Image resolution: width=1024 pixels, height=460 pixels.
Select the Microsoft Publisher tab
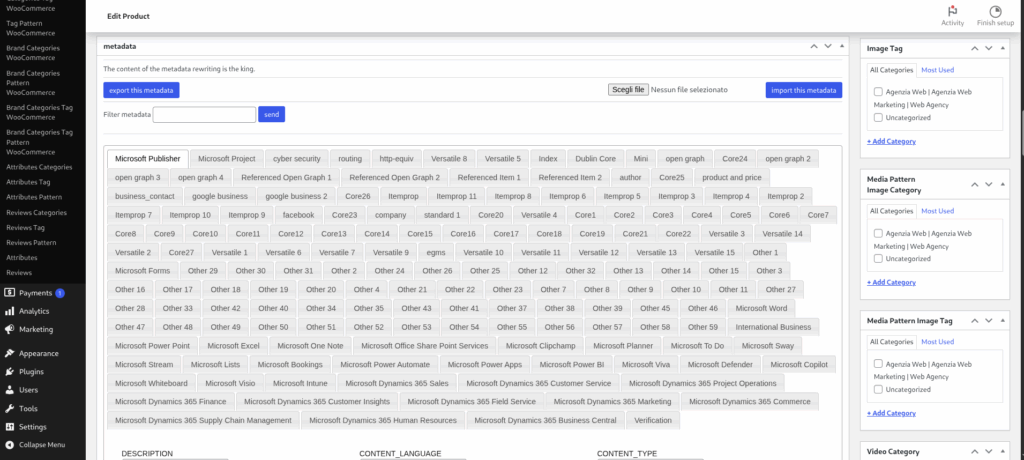(x=148, y=159)
